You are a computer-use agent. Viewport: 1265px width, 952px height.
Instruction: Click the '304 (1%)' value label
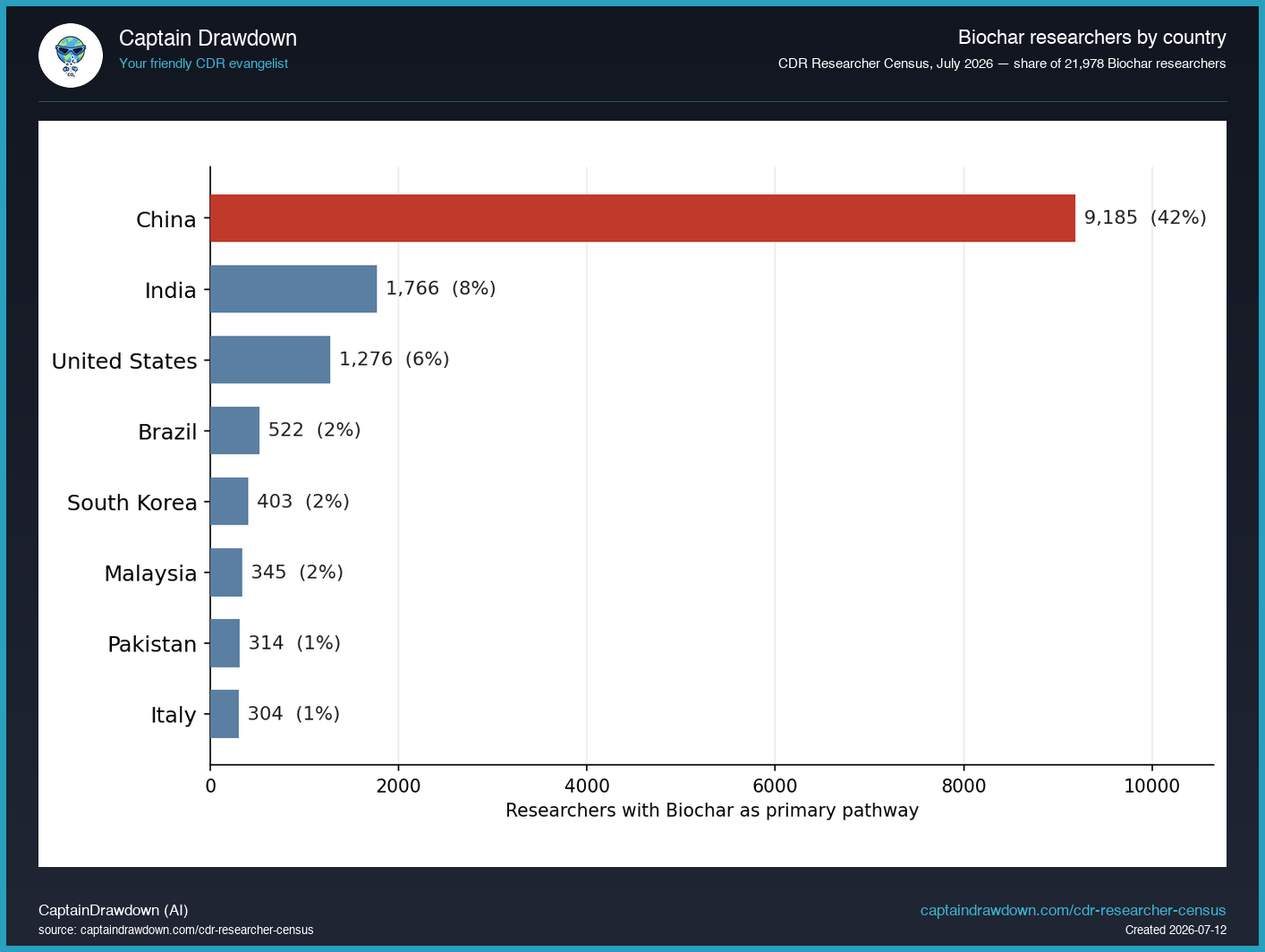pyautogui.click(x=293, y=713)
